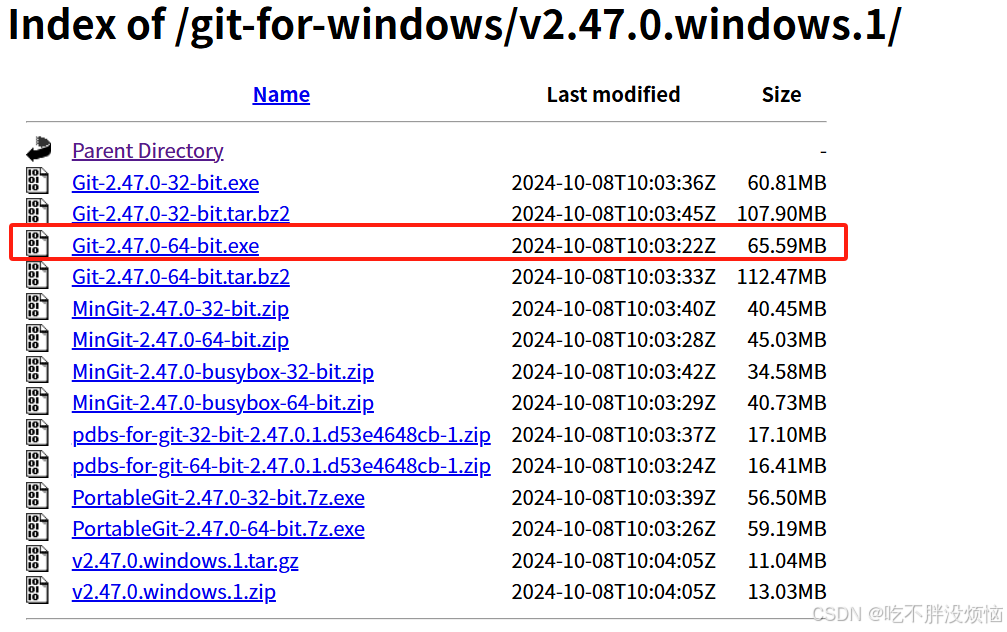Click the file icon beside Git-2.47.0-64-bit.tar.bz2

[37, 275]
